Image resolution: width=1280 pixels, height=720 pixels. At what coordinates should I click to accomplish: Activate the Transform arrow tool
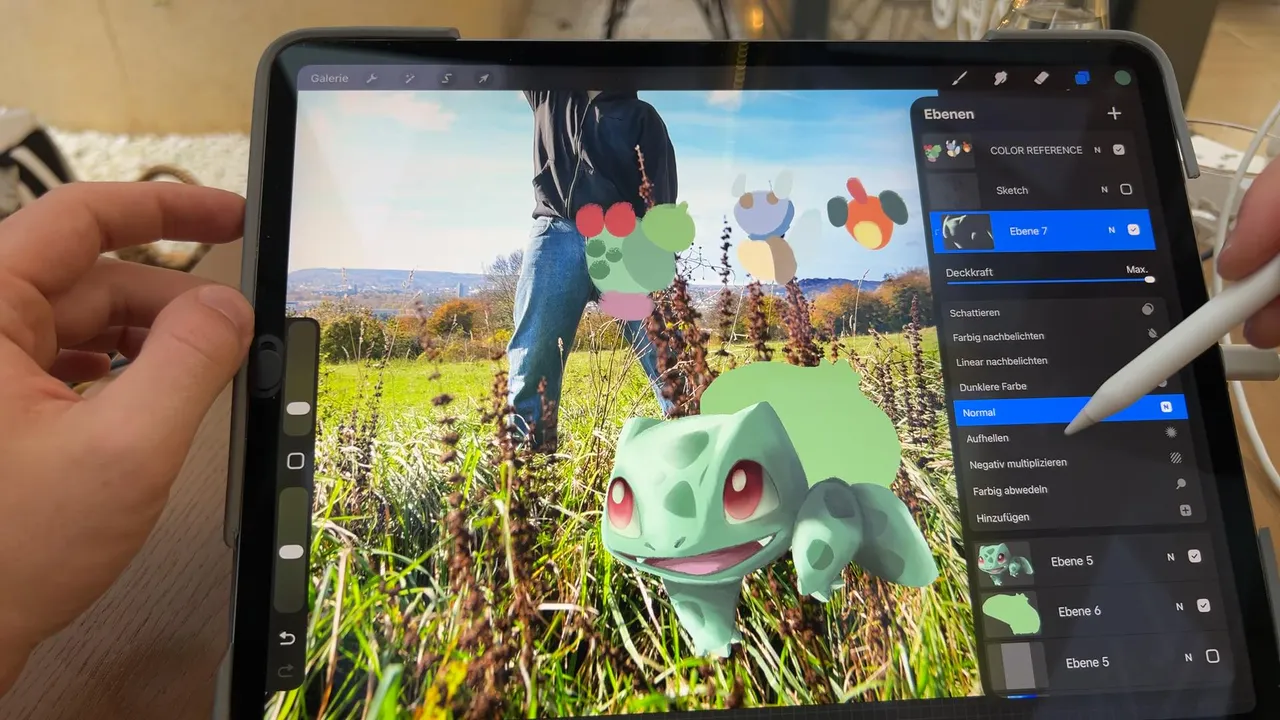(483, 78)
